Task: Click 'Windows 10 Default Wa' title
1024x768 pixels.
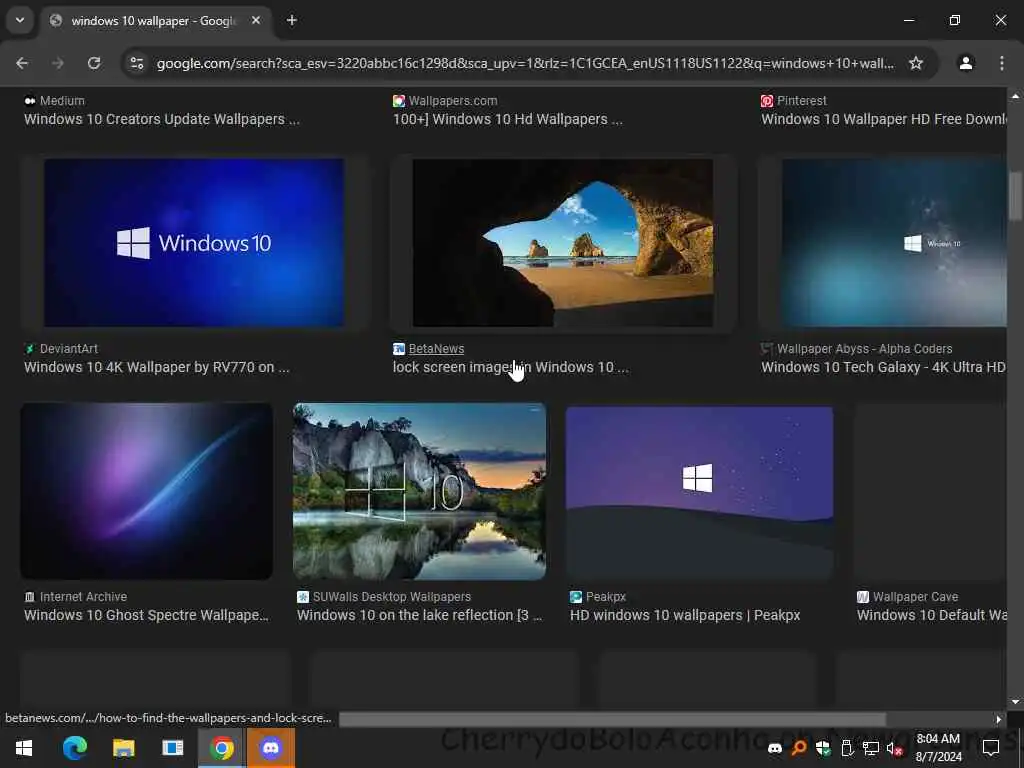Action: point(931,616)
